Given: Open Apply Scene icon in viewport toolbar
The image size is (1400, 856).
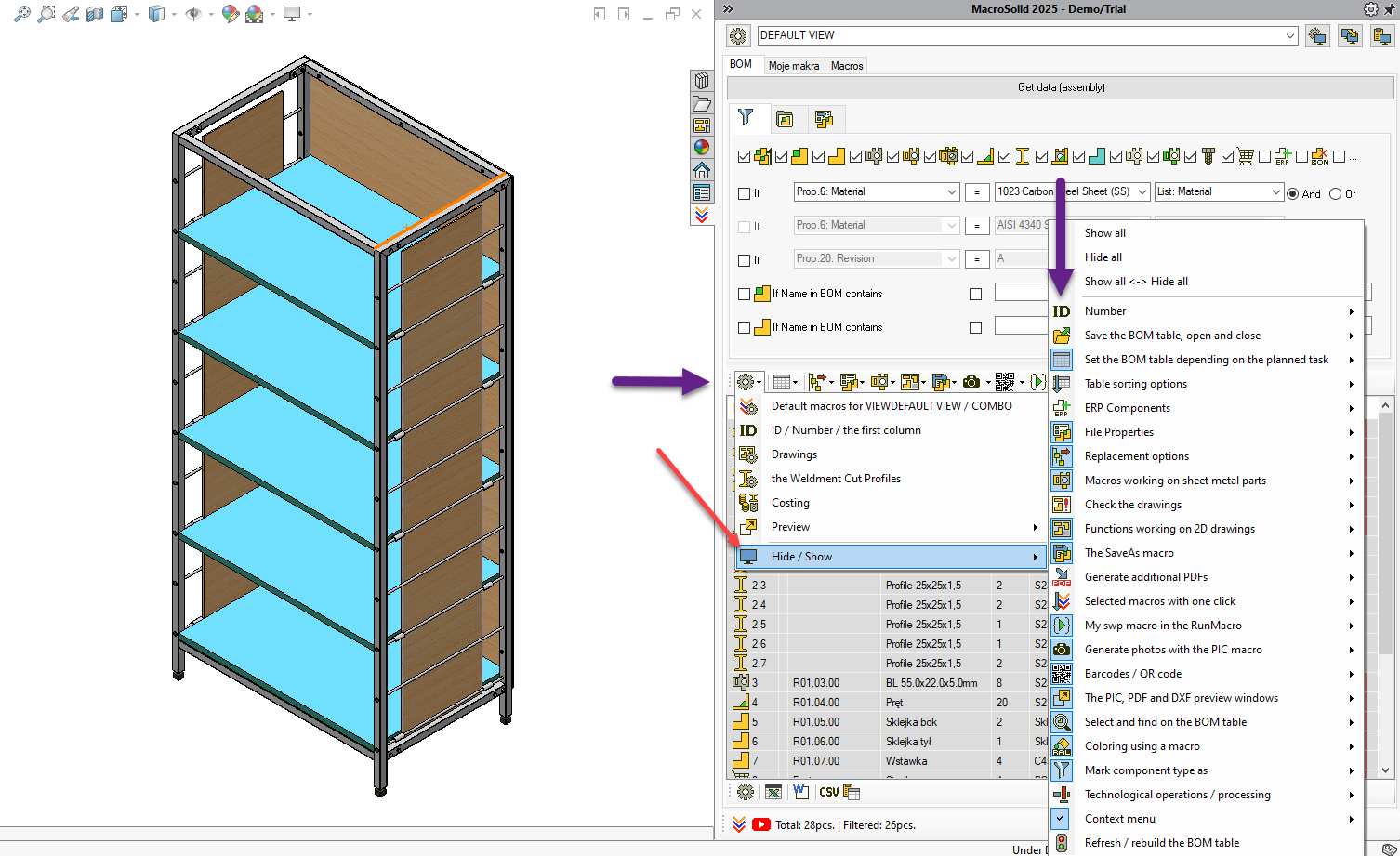Looking at the screenshot, I should pos(254,14).
